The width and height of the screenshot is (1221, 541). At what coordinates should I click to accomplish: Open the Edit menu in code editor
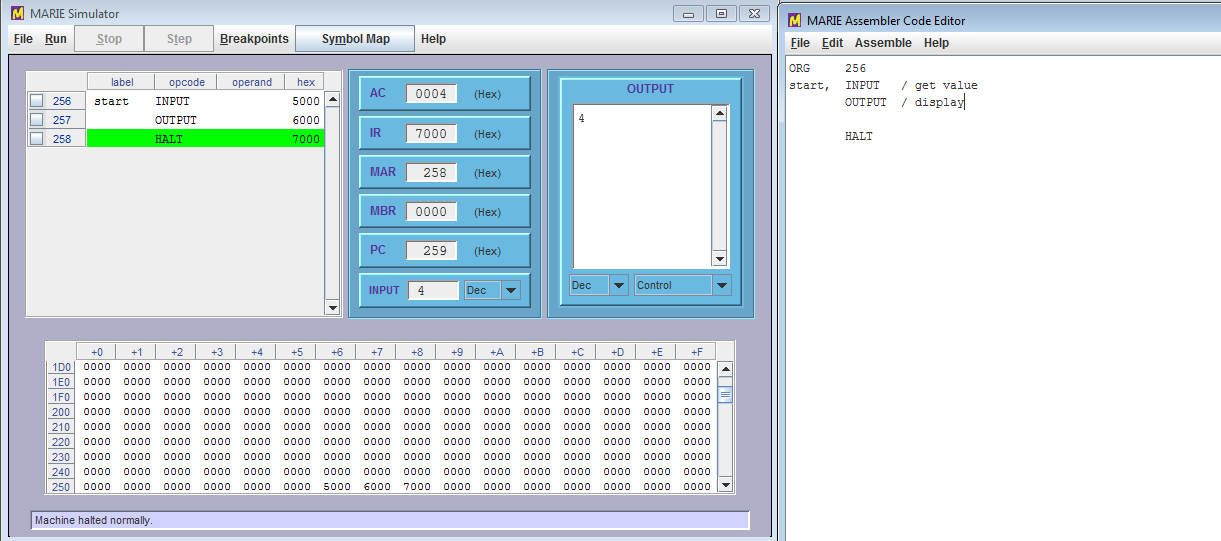coord(832,43)
